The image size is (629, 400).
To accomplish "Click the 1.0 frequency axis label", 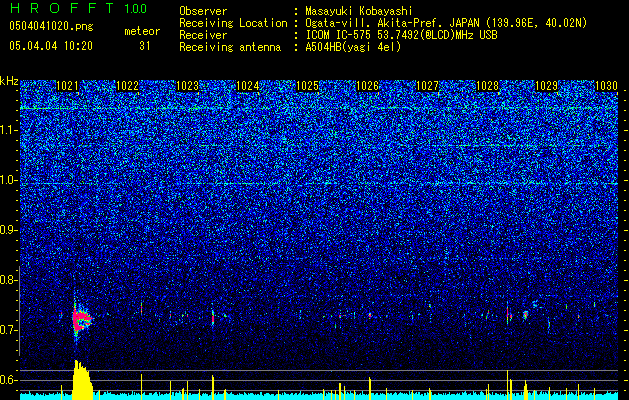I will (8, 180).
